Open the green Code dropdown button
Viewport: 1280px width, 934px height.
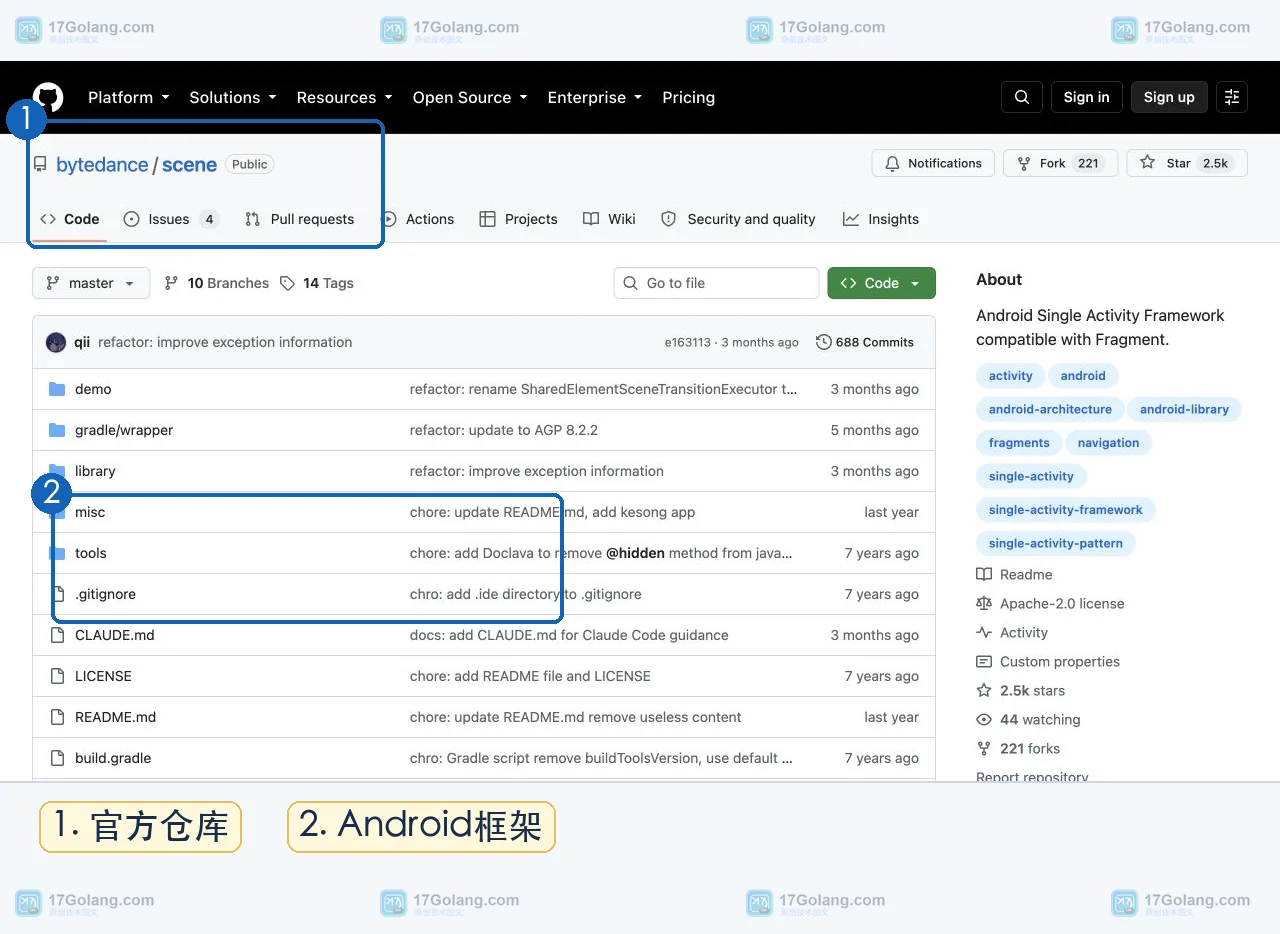pyautogui.click(x=882, y=283)
